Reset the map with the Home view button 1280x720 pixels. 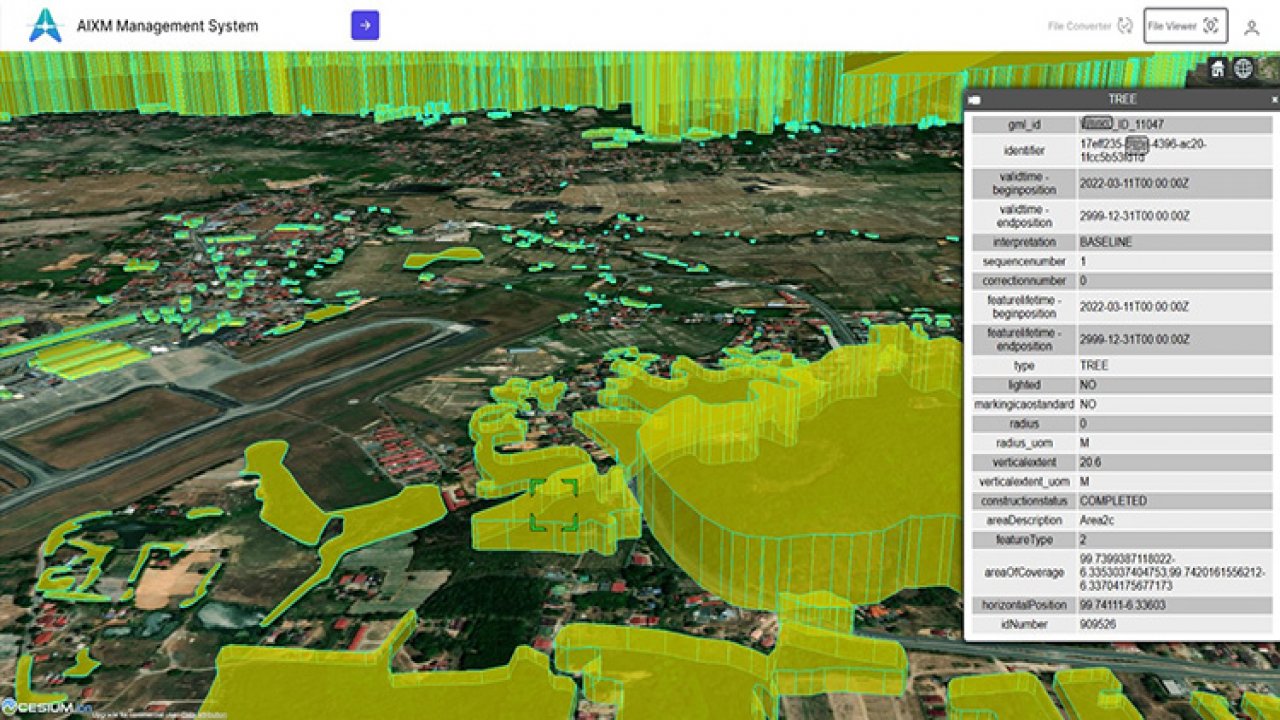click(x=1218, y=69)
